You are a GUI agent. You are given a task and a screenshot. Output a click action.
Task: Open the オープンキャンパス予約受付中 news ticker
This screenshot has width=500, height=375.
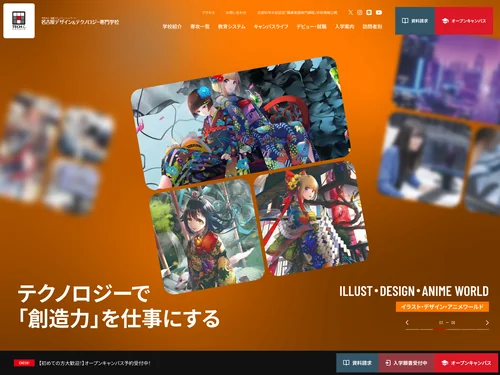(94, 363)
